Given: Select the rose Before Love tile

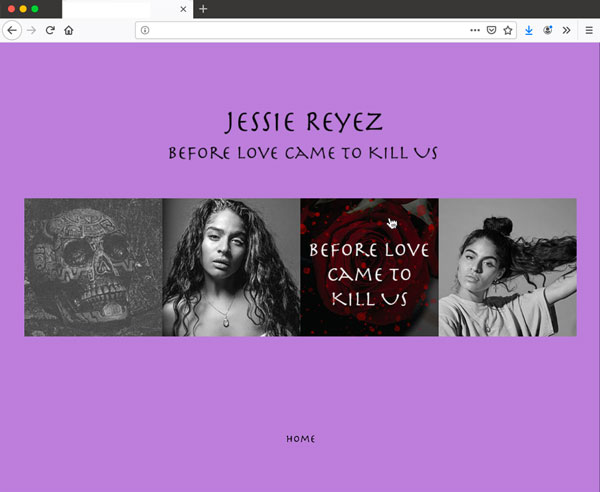Looking at the screenshot, I should pos(370,267).
